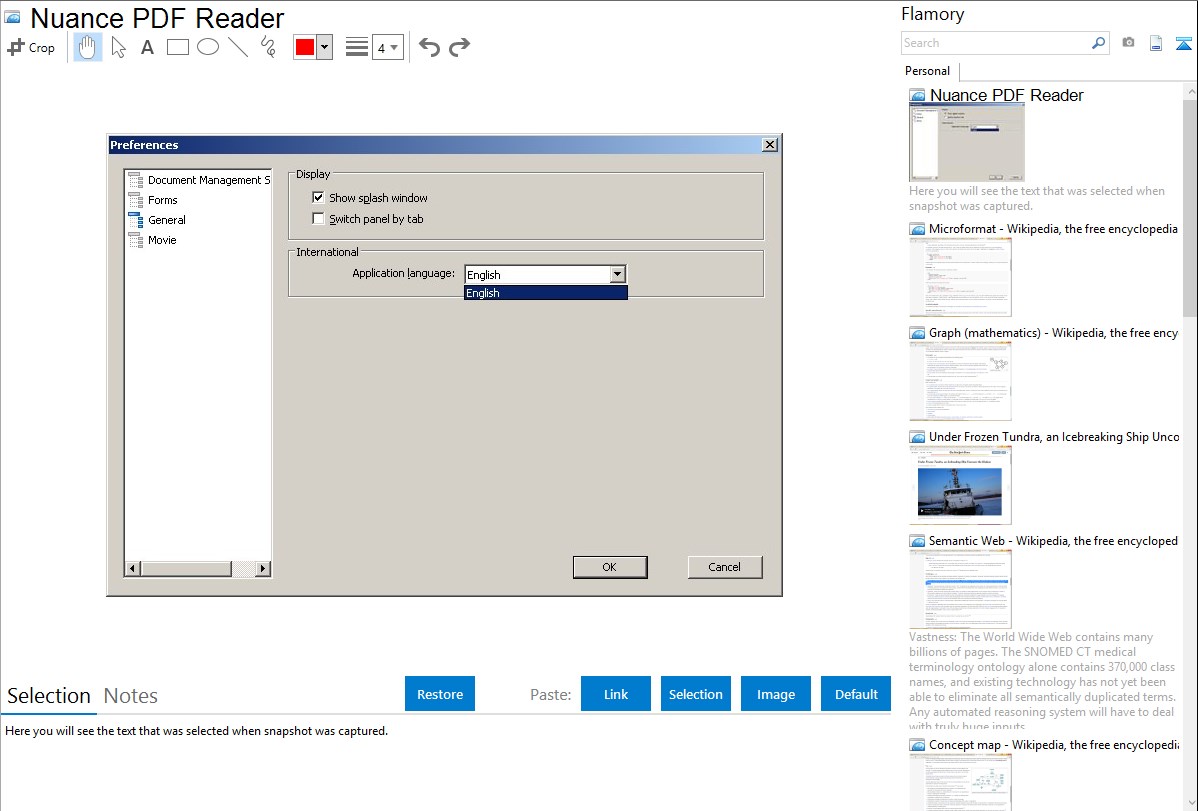Click the line thickness icon

pyautogui.click(x=356, y=47)
